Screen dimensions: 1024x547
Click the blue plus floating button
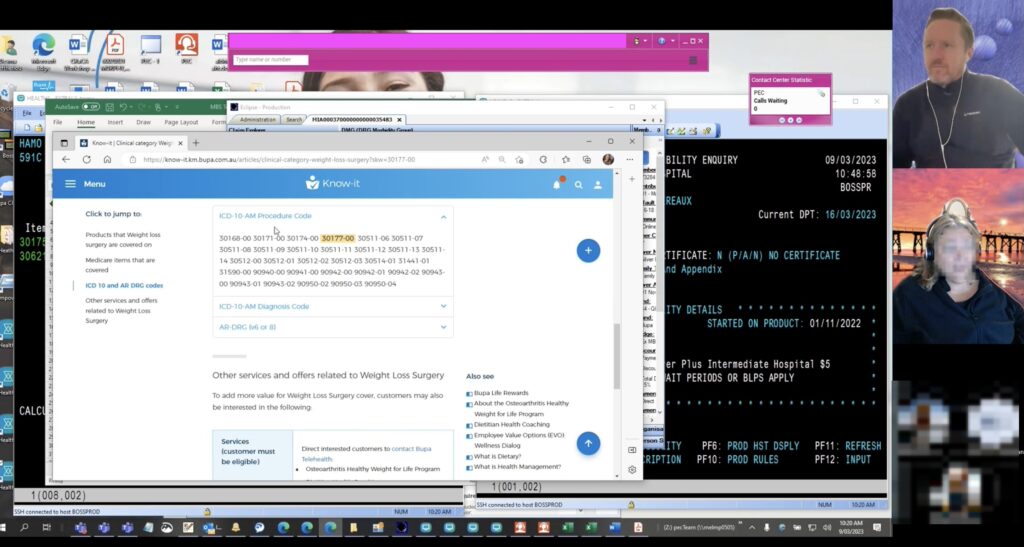click(x=588, y=251)
